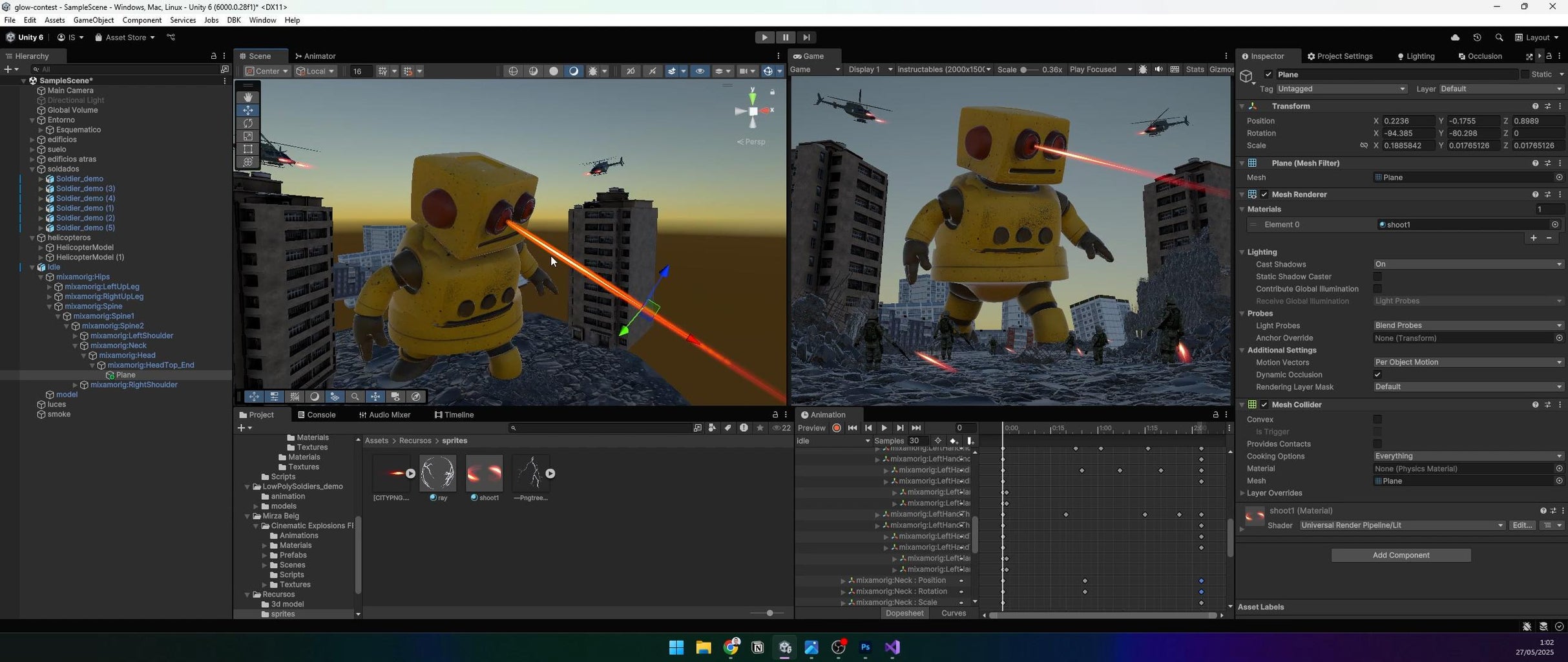The width and height of the screenshot is (1568, 662).
Task: Open the Window menu
Action: pos(262,20)
